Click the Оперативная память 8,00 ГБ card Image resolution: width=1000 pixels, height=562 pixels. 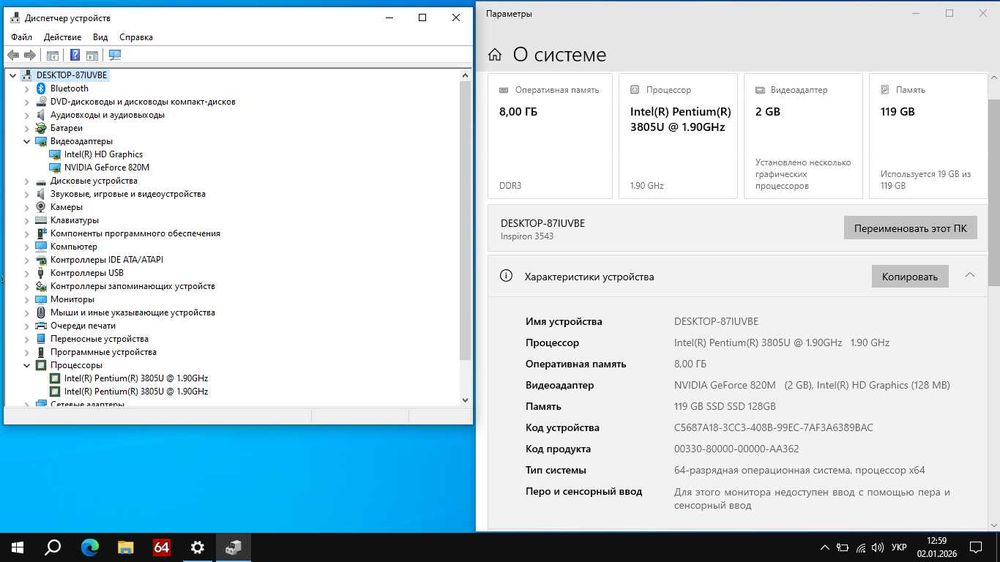[550, 136]
